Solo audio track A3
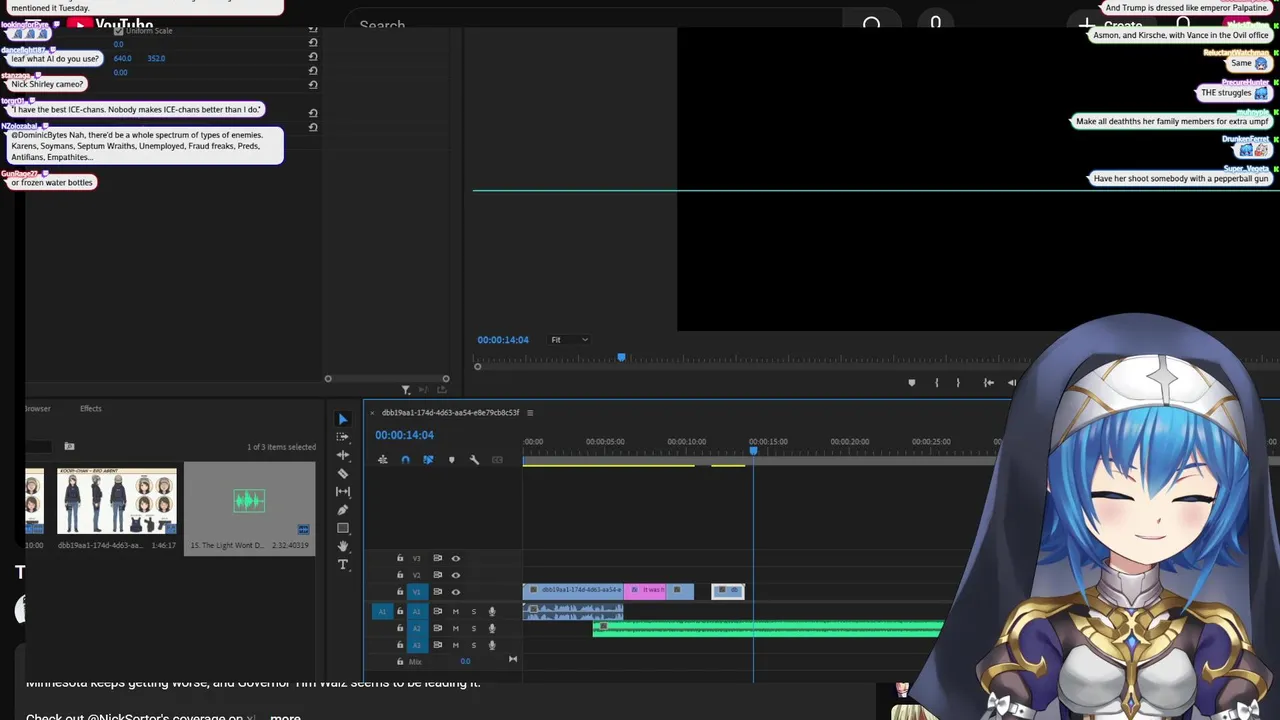Screen dimensions: 1280x720 (474, 645)
